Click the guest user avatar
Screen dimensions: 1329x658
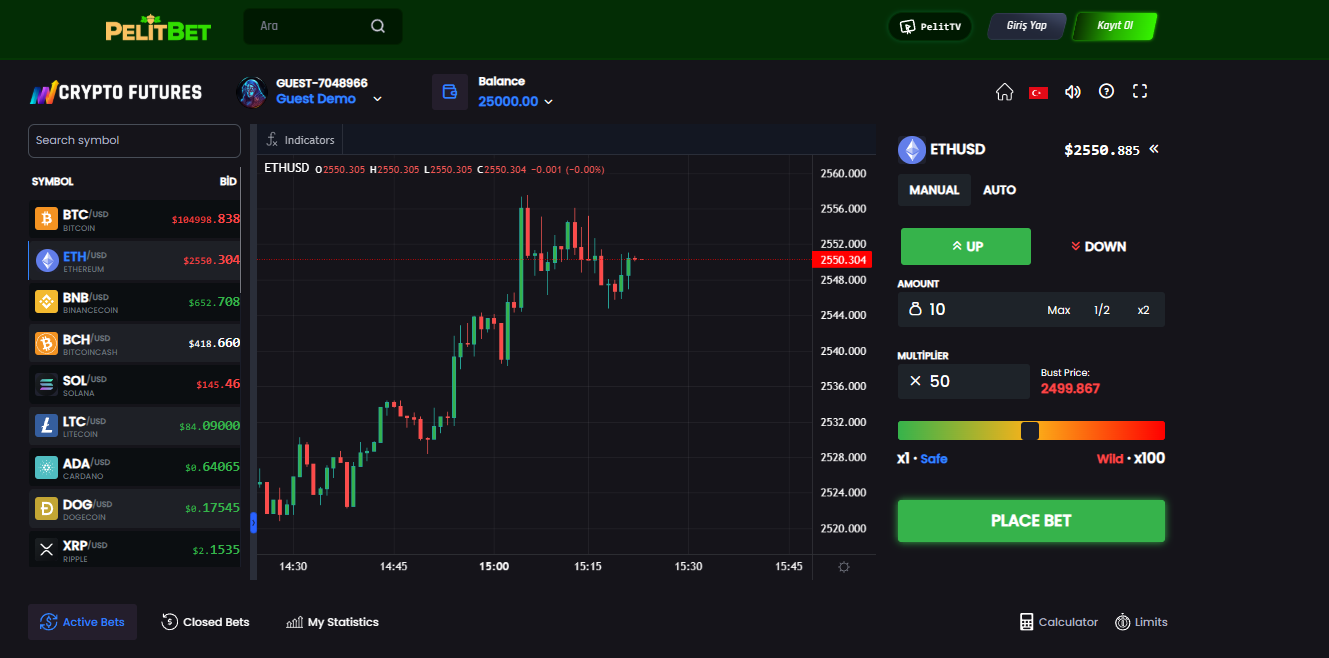pos(252,92)
